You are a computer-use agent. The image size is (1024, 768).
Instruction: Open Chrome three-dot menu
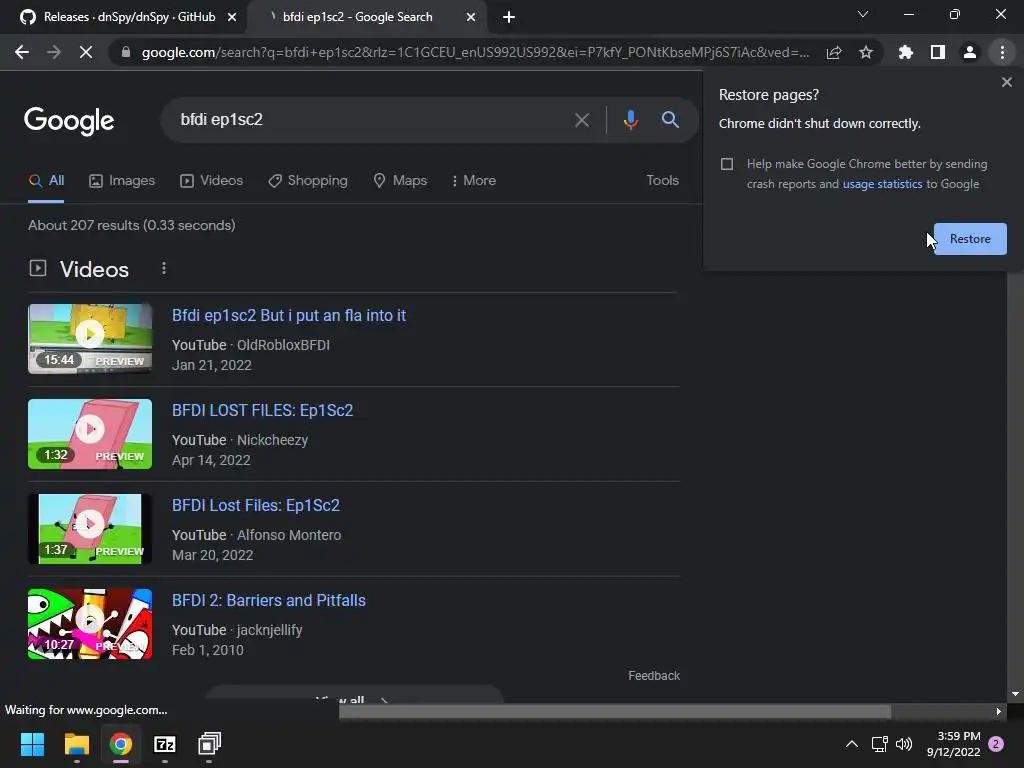pyautogui.click(x=1002, y=52)
